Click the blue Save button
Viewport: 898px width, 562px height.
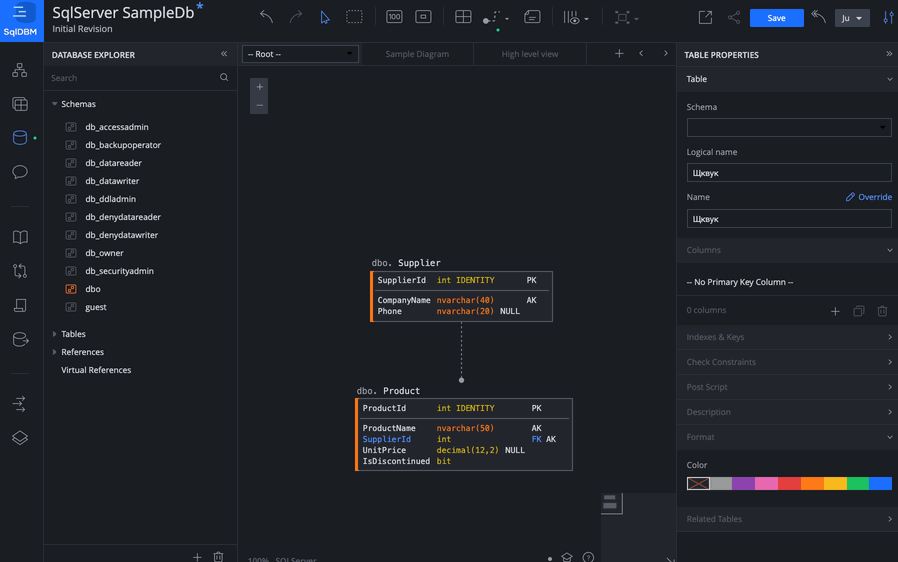pyautogui.click(x=776, y=18)
